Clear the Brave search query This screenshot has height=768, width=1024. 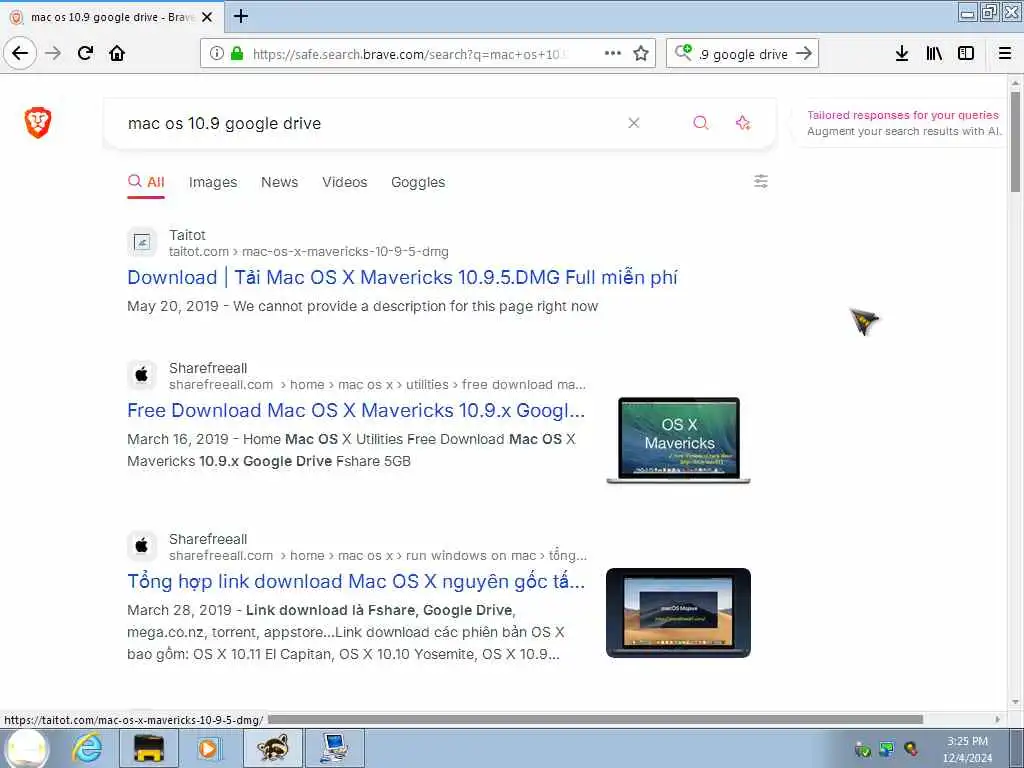click(633, 123)
